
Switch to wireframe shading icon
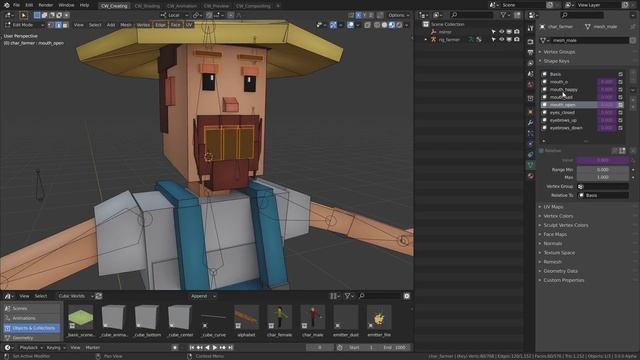pos(377,25)
